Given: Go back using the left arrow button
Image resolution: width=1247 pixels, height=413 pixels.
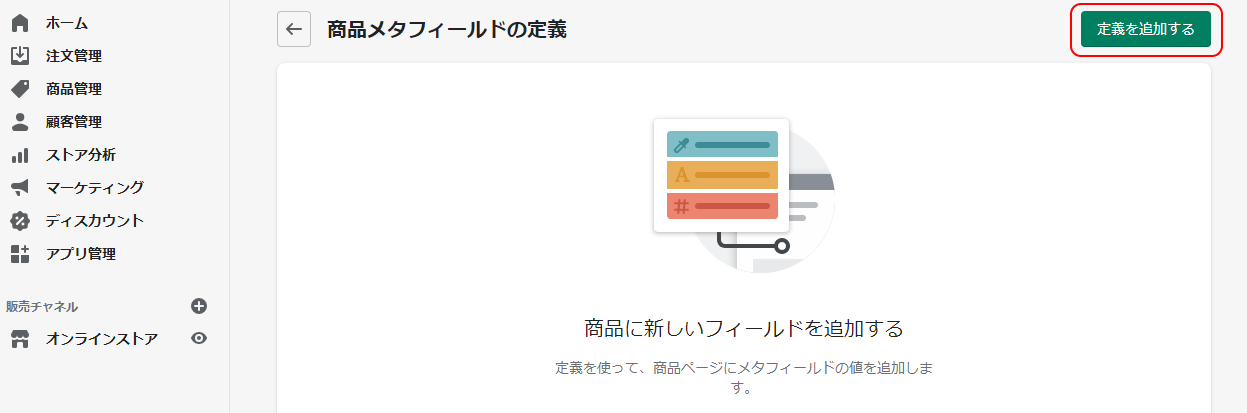Looking at the screenshot, I should 293,30.
